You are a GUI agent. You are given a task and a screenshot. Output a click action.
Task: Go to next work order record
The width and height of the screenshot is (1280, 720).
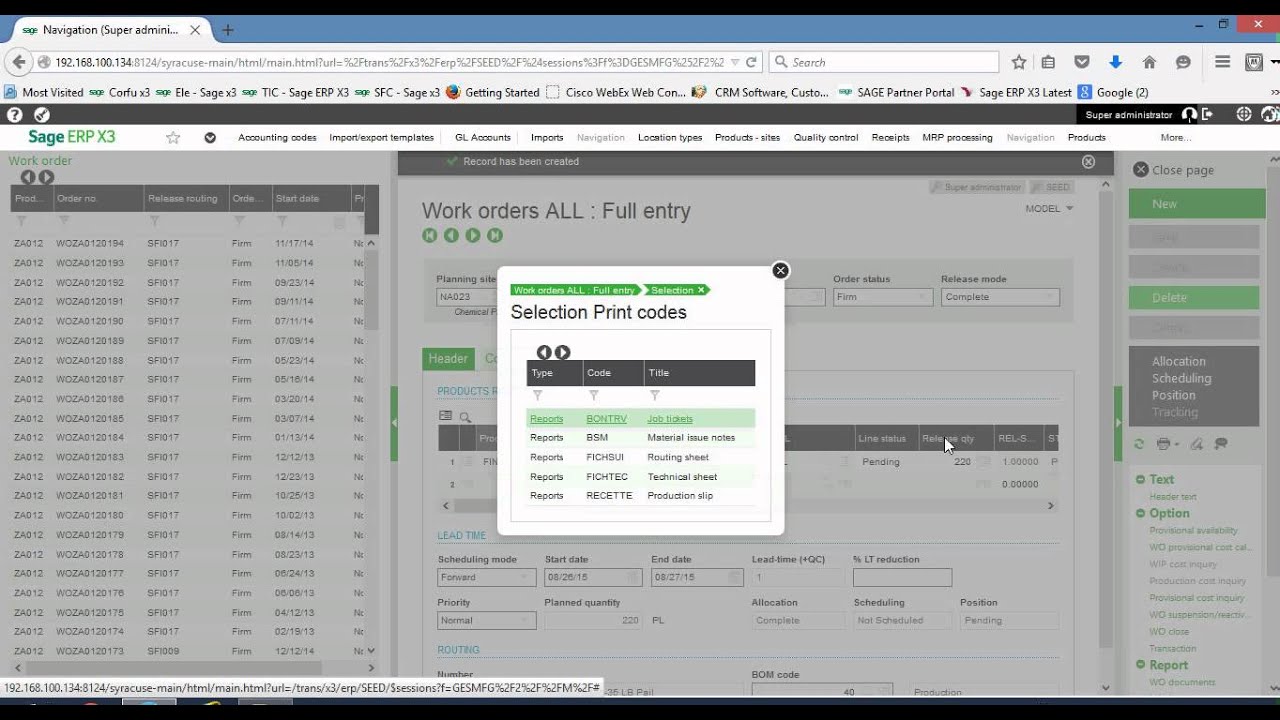click(473, 235)
